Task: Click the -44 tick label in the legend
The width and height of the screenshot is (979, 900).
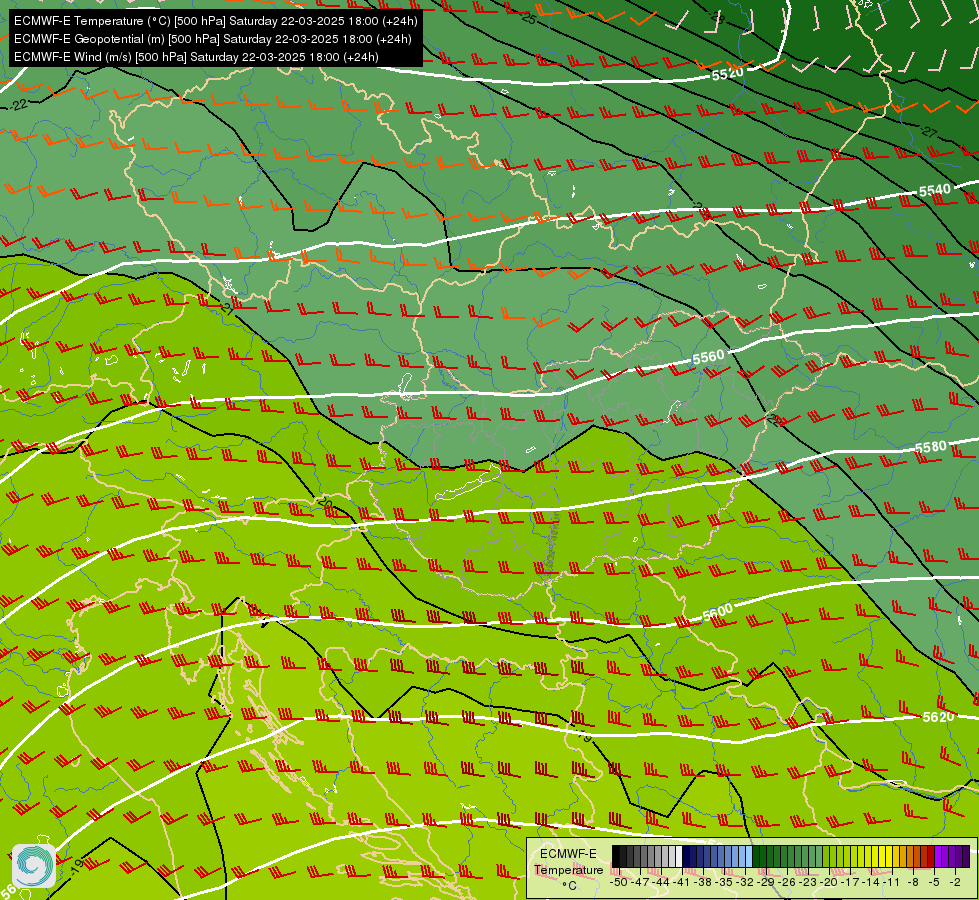Action: [x=661, y=882]
